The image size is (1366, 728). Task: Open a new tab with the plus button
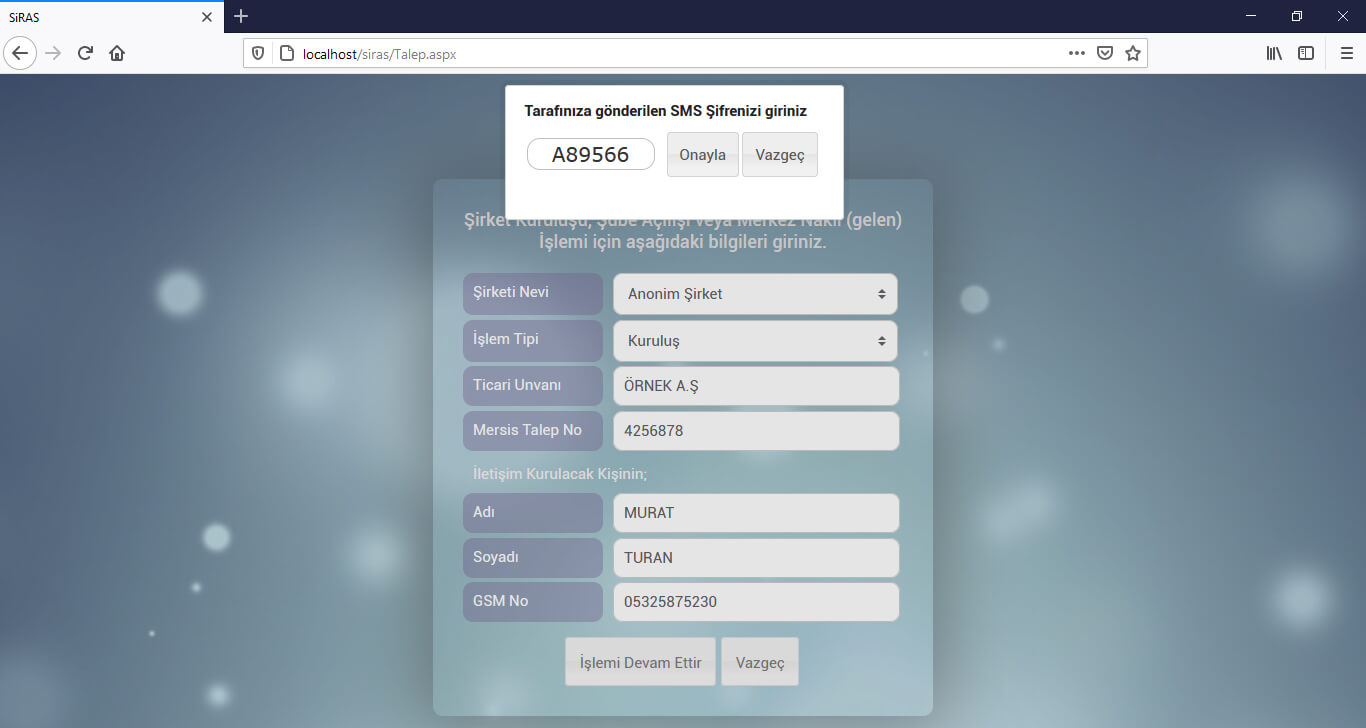point(241,16)
